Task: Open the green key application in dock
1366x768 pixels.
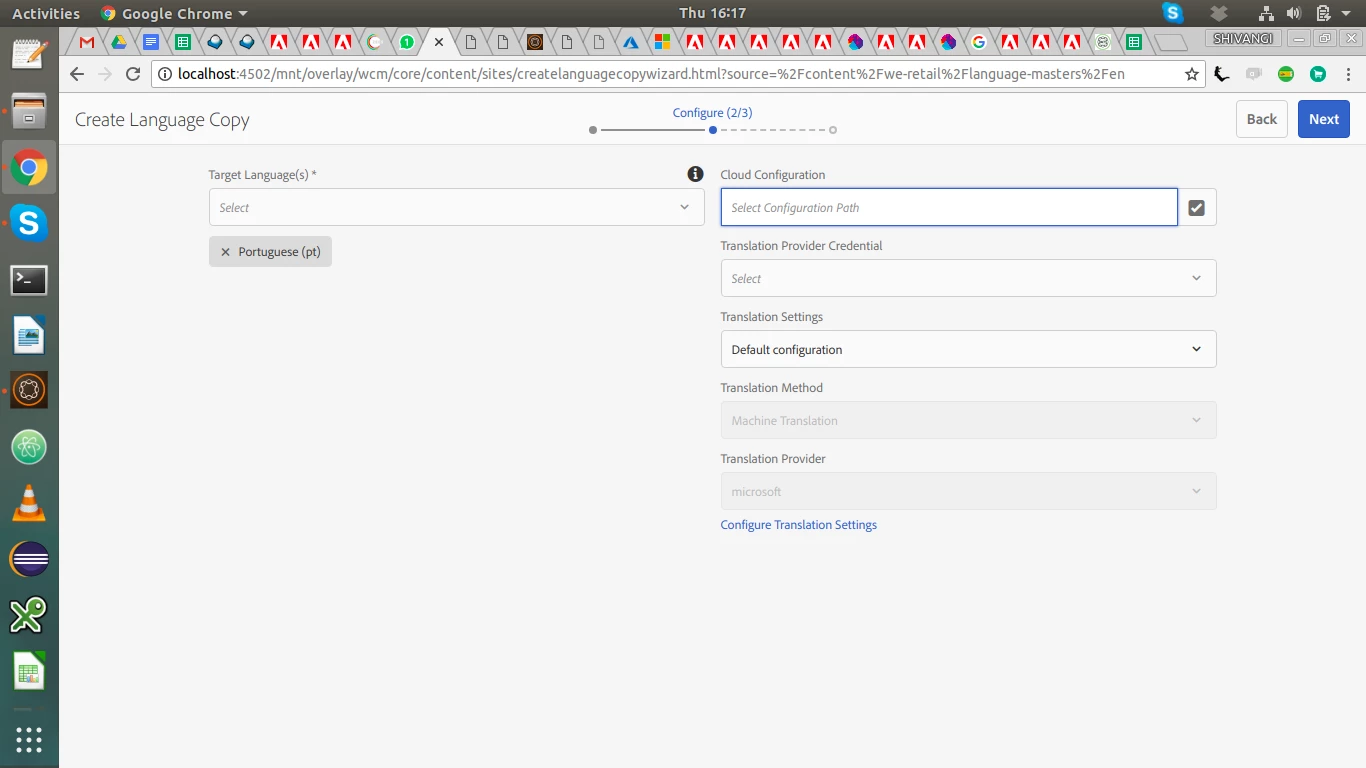Action: click(x=29, y=615)
